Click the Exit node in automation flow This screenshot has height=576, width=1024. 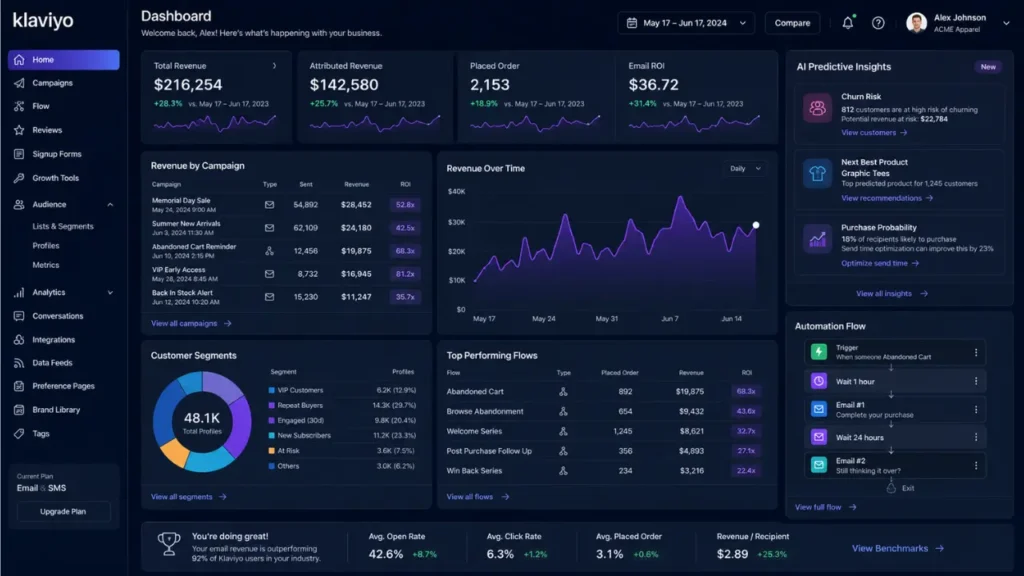point(900,488)
